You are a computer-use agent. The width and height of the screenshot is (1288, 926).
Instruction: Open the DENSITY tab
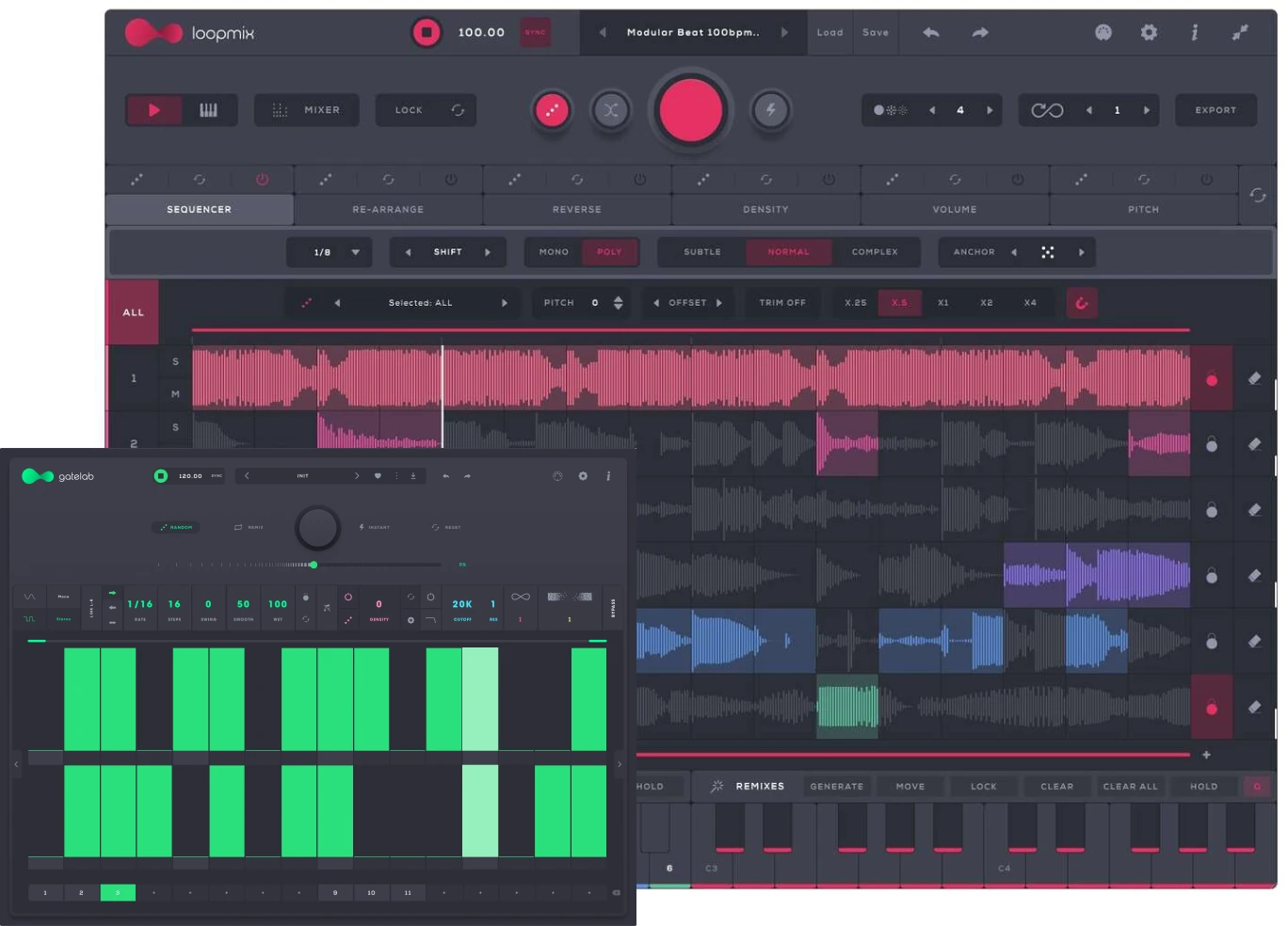tap(765, 210)
